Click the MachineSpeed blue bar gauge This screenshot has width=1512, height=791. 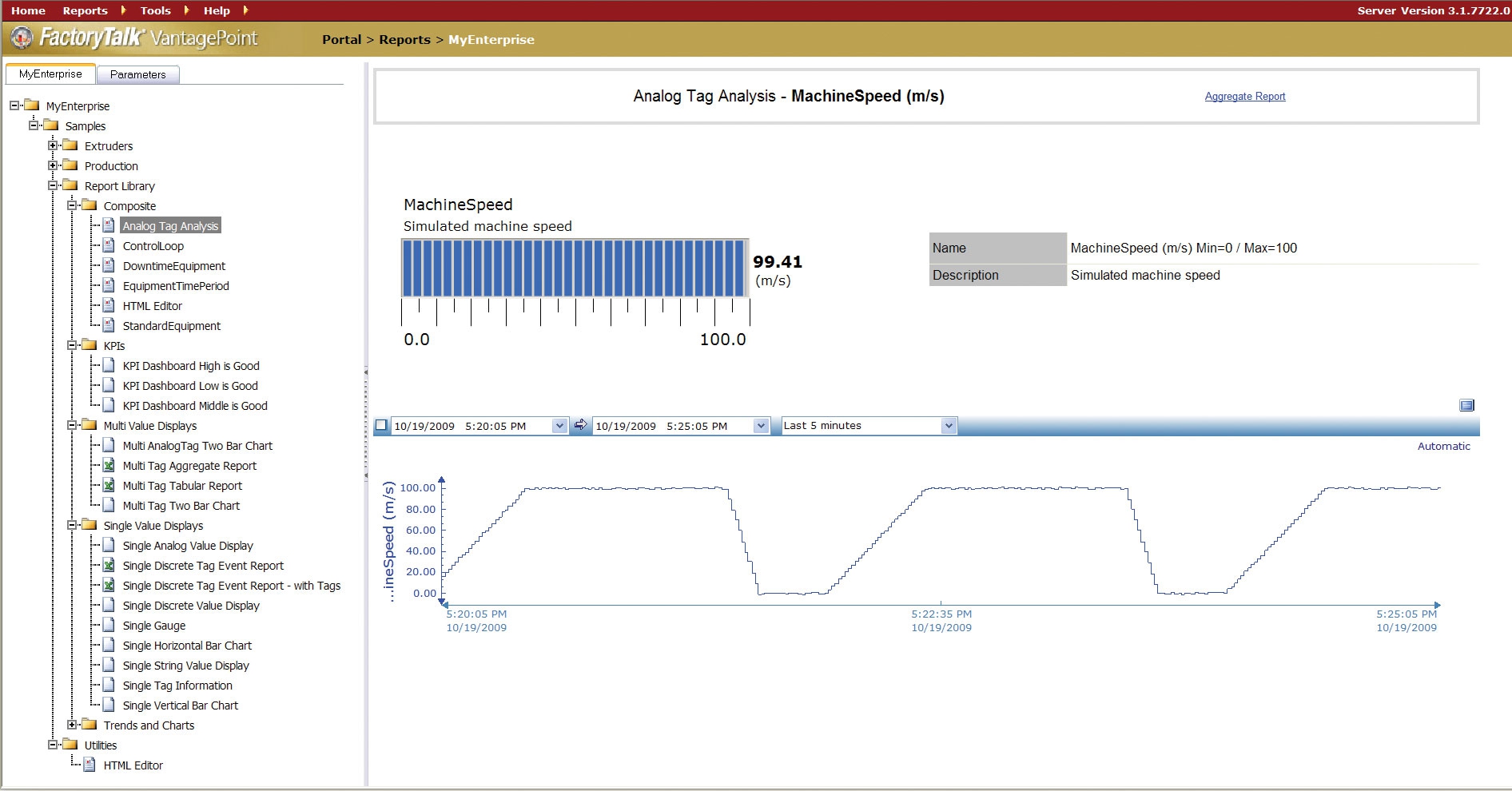tap(575, 268)
